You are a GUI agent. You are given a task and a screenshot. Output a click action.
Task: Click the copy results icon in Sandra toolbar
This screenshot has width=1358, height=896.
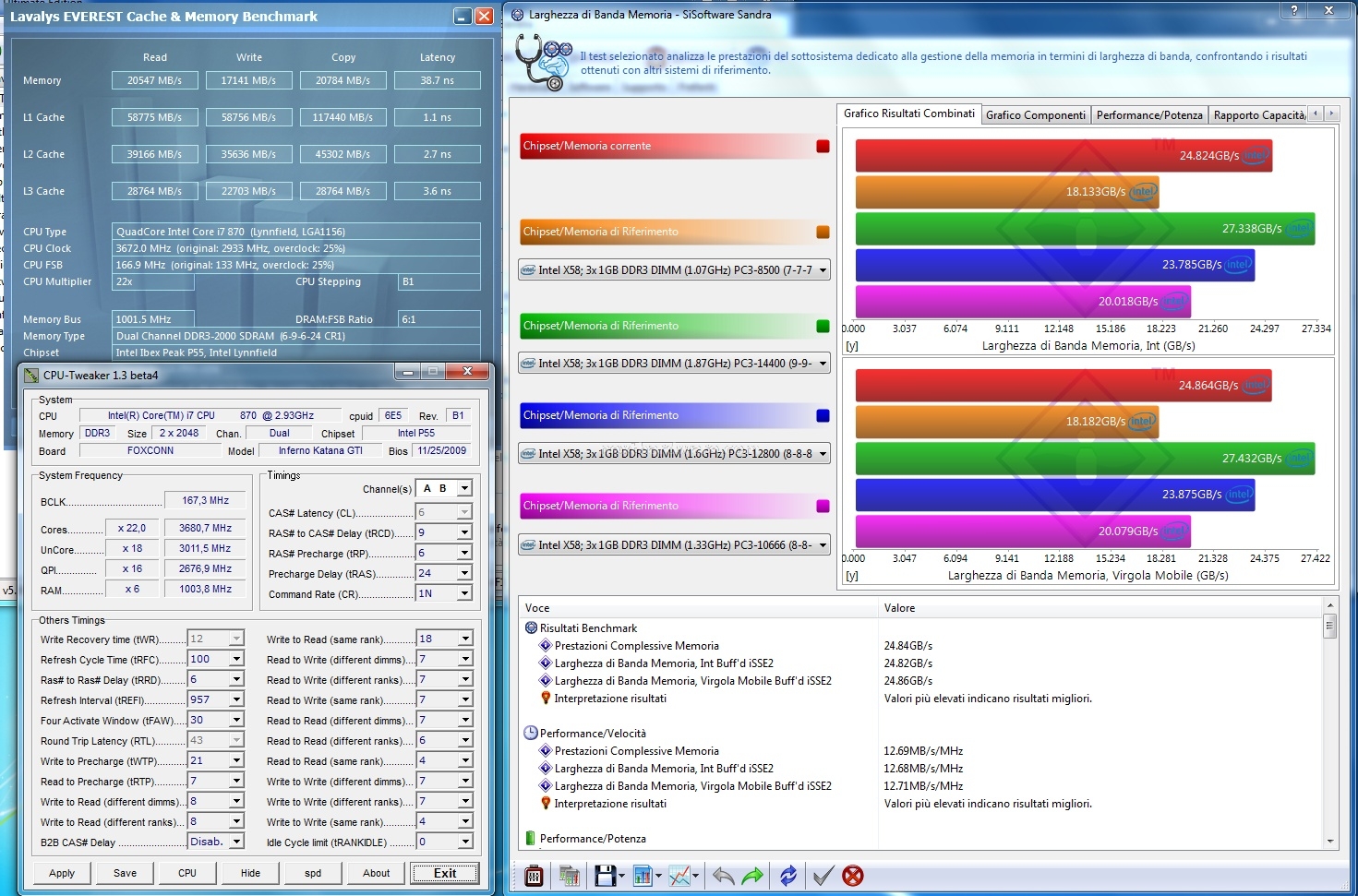(569, 876)
